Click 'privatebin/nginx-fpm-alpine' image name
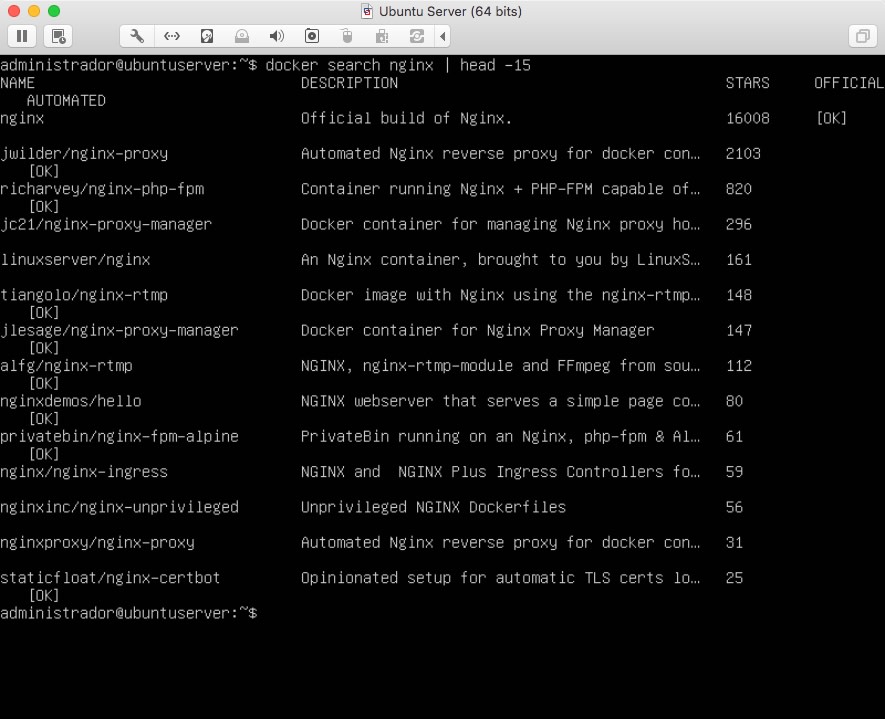The image size is (885, 719). point(119,437)
